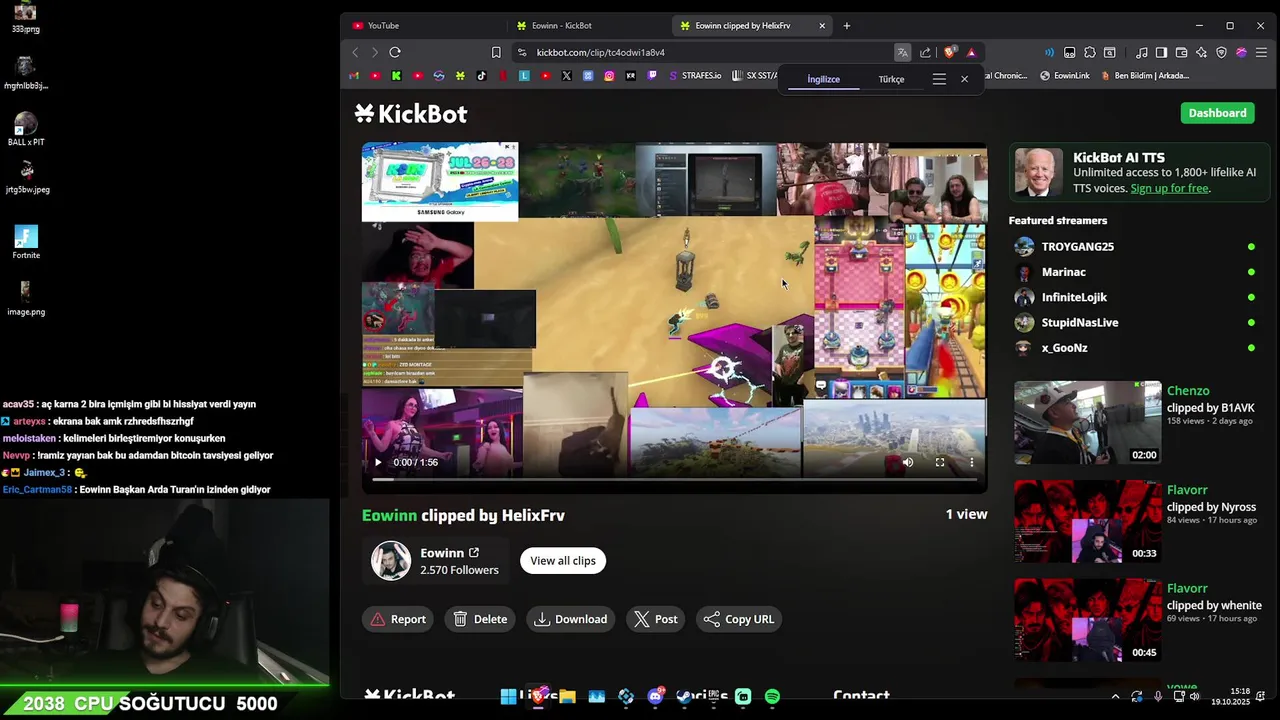Play the clip video

[377, 462]
